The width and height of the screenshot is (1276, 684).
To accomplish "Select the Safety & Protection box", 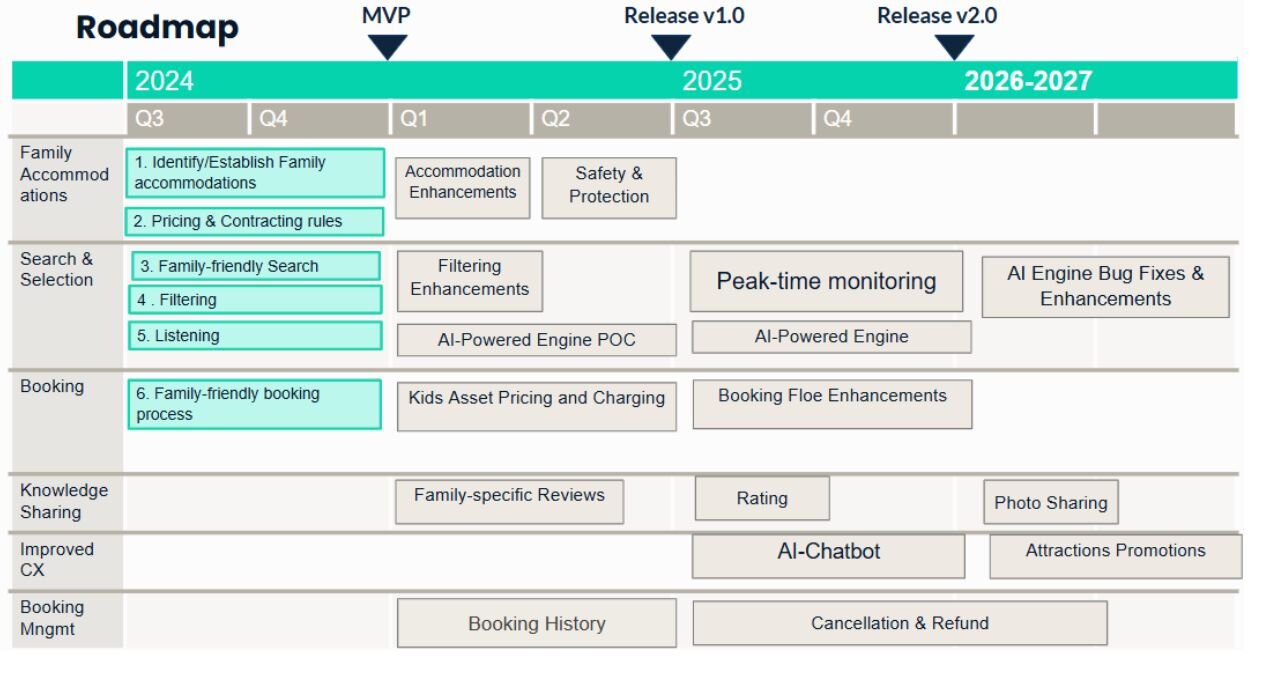I will 609,187.
